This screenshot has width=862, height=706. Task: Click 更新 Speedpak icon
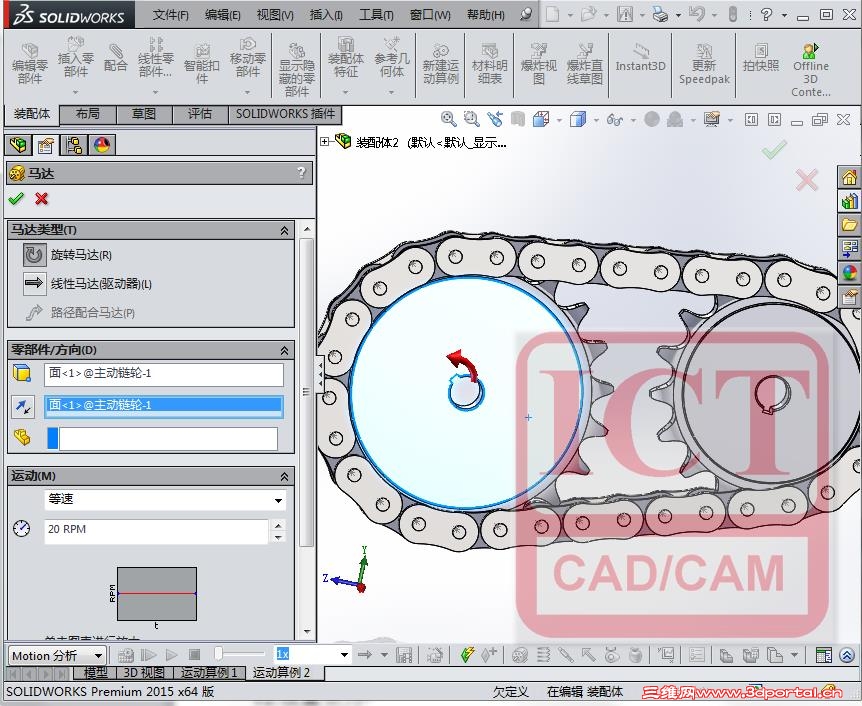click(704, 64)
